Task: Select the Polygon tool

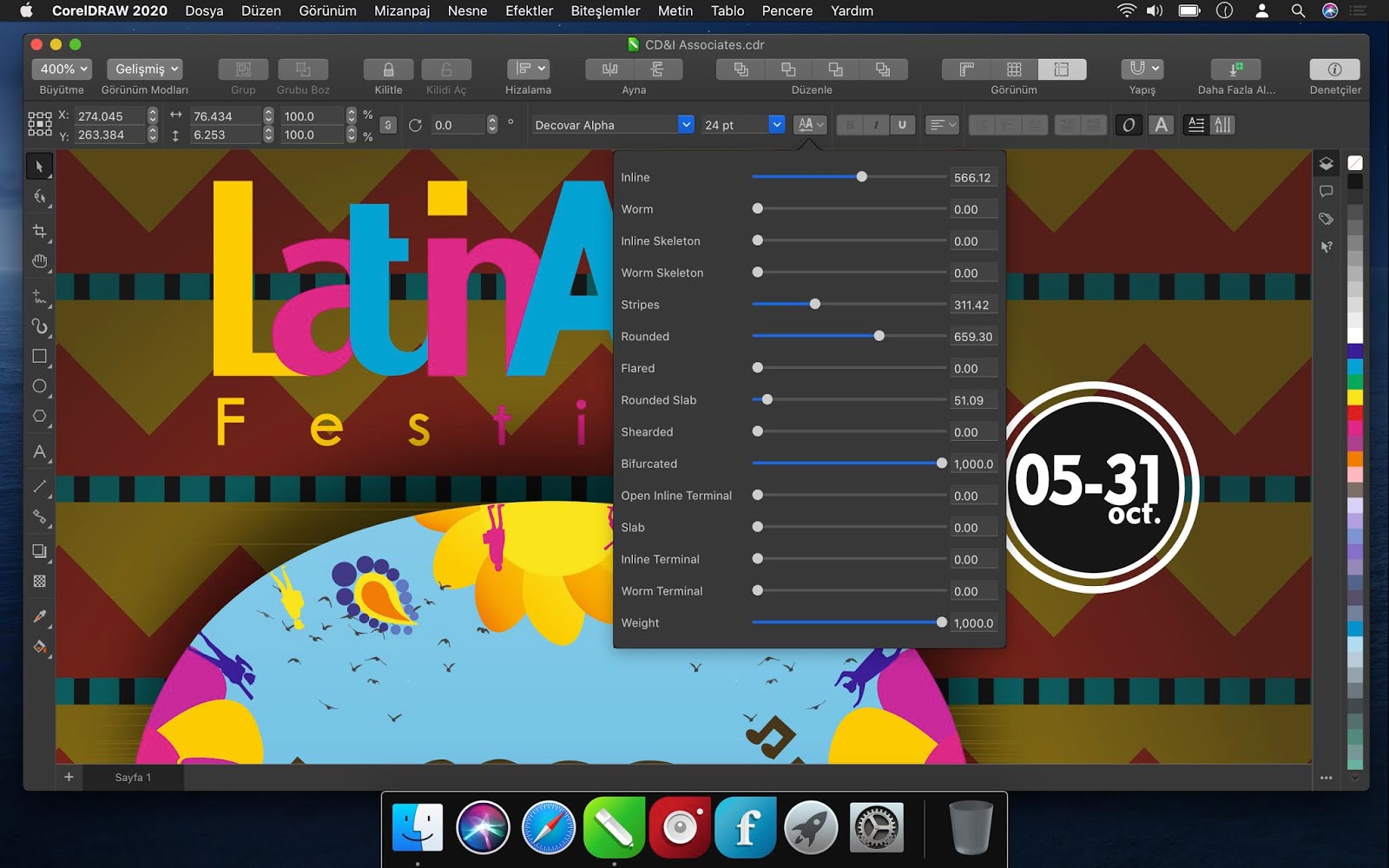Action: tap(39, 417)
